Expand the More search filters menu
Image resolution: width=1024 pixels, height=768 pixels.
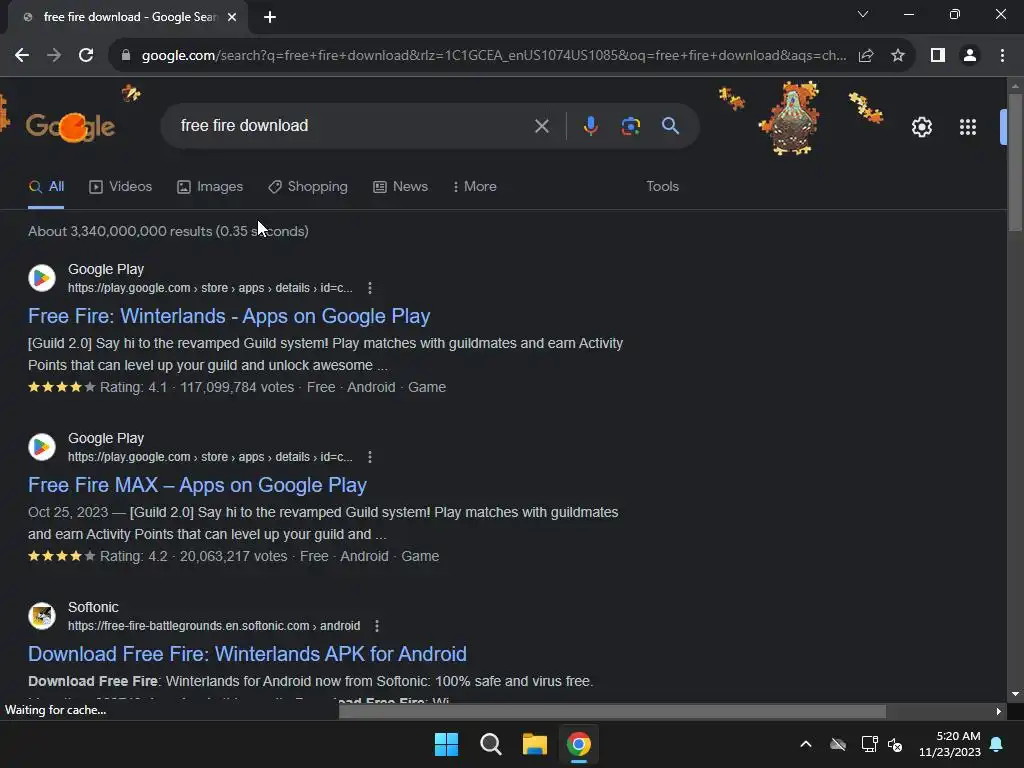pos(475,187)
